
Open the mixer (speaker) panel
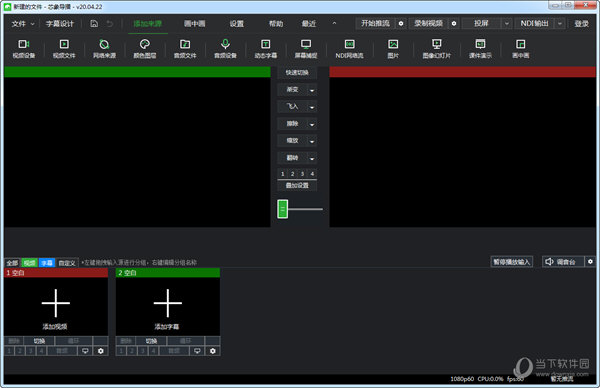pos(563,261)
